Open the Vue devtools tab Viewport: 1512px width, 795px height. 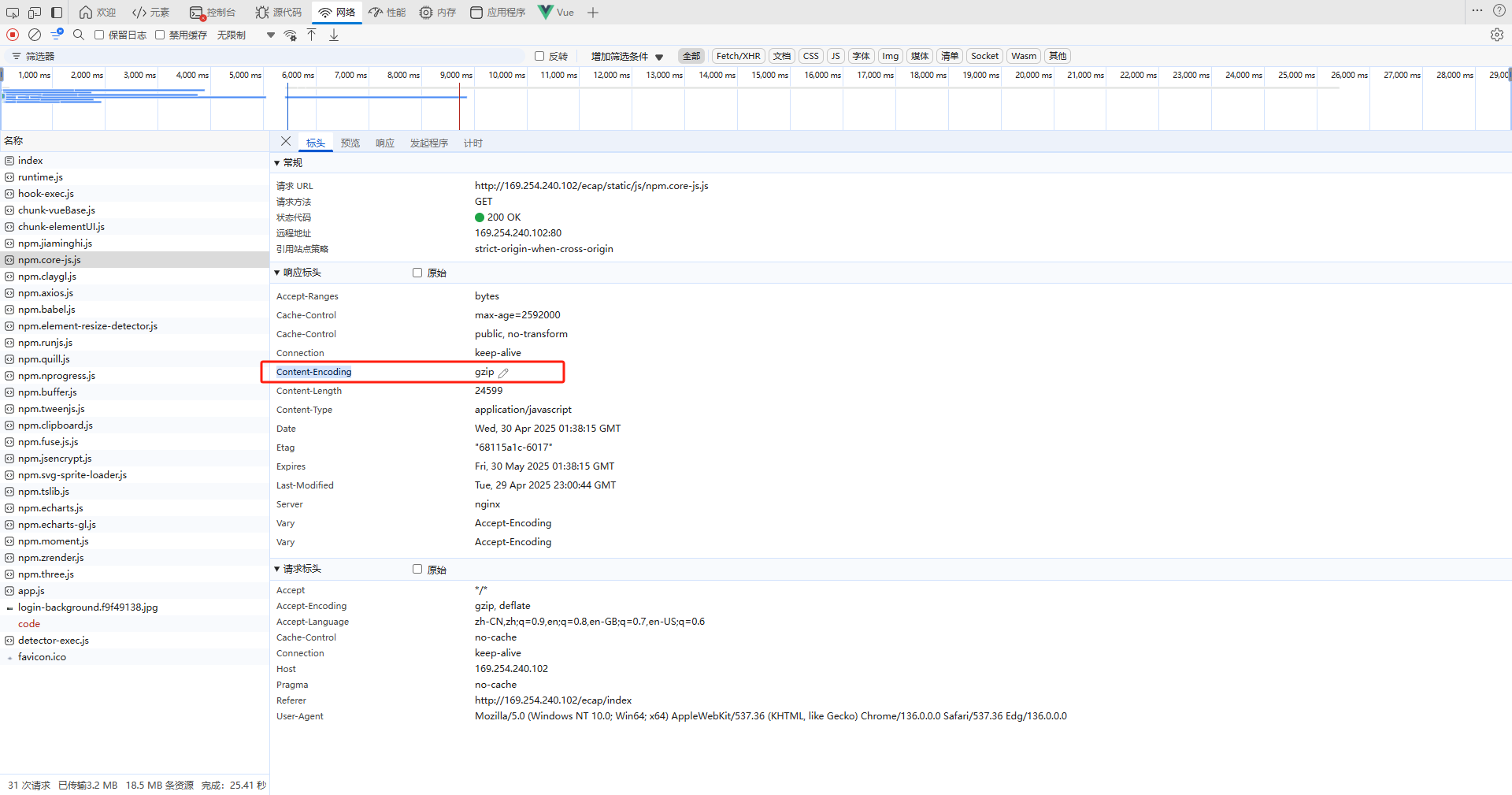point(556,13)
